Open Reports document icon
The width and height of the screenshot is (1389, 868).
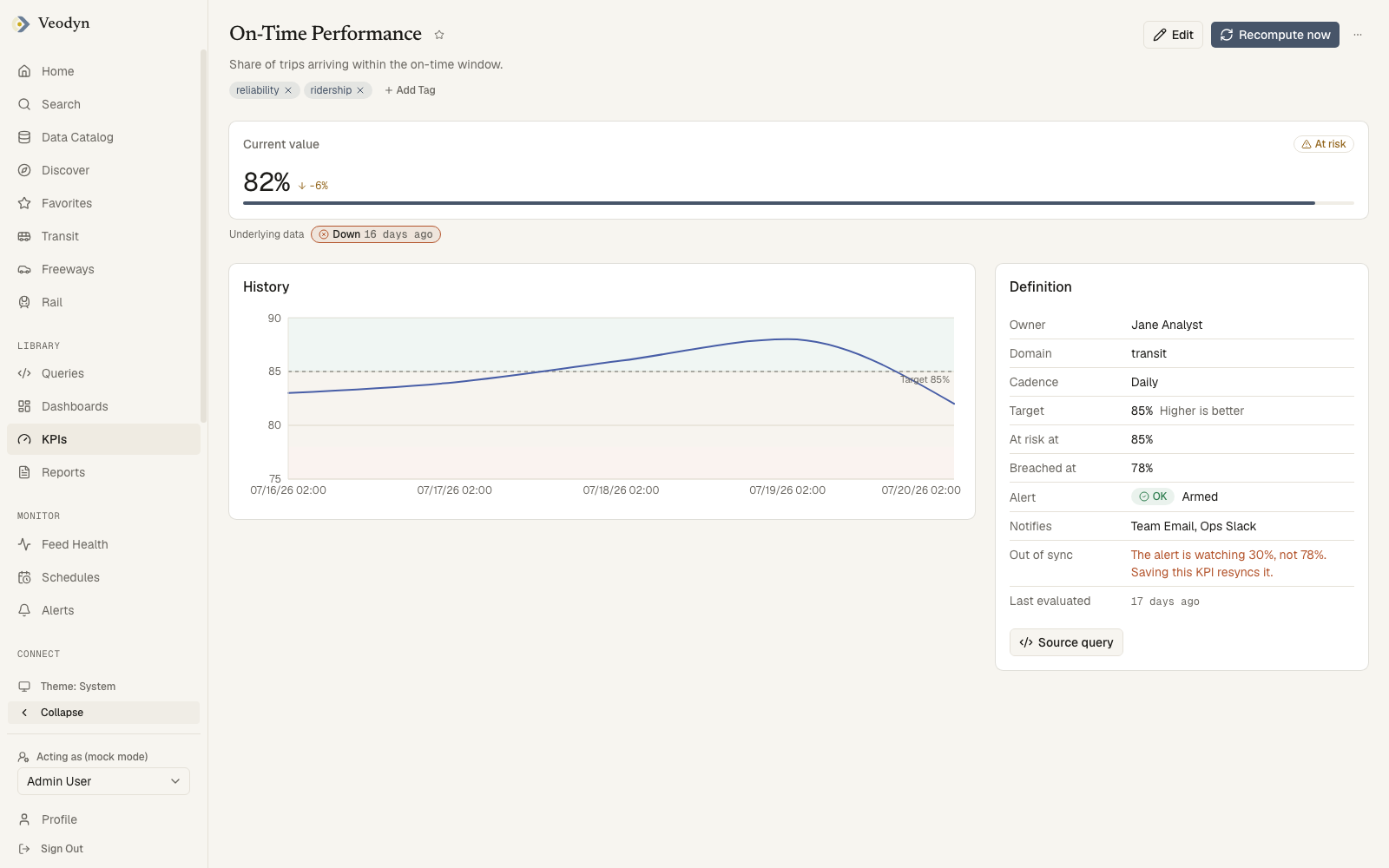24,472
